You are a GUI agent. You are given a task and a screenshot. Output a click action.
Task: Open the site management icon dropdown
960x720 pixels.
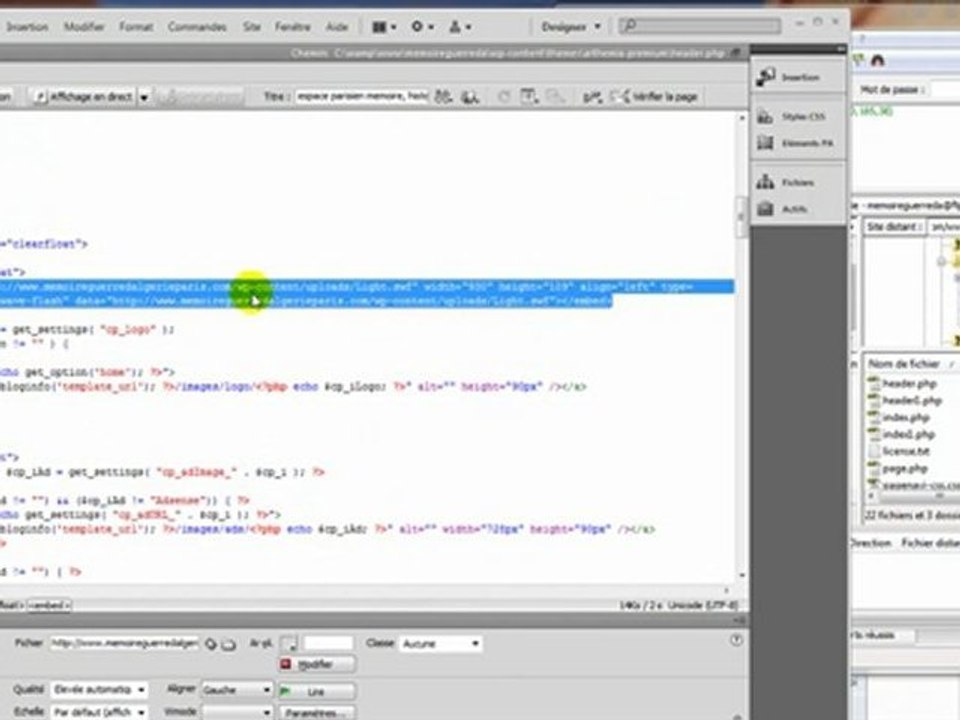[x=460, y=27]
